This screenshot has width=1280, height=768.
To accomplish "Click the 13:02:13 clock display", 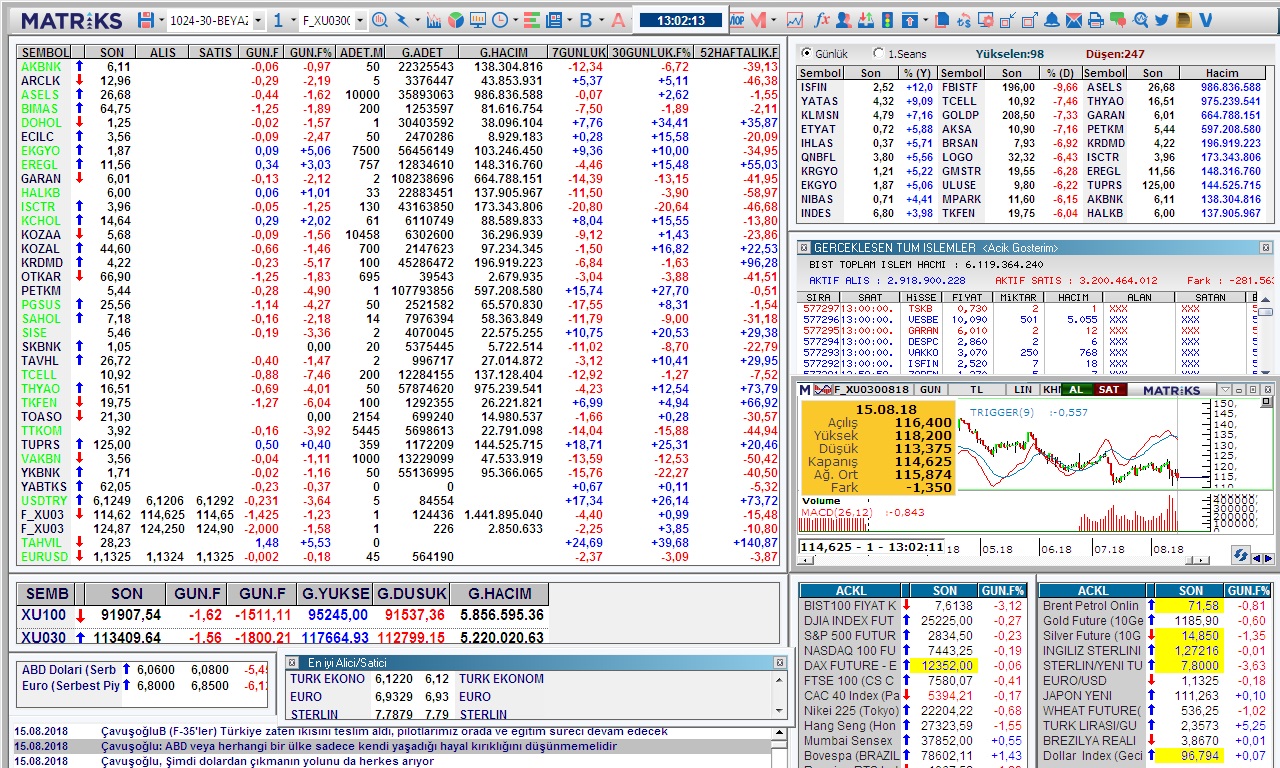I will coord(680,20).
